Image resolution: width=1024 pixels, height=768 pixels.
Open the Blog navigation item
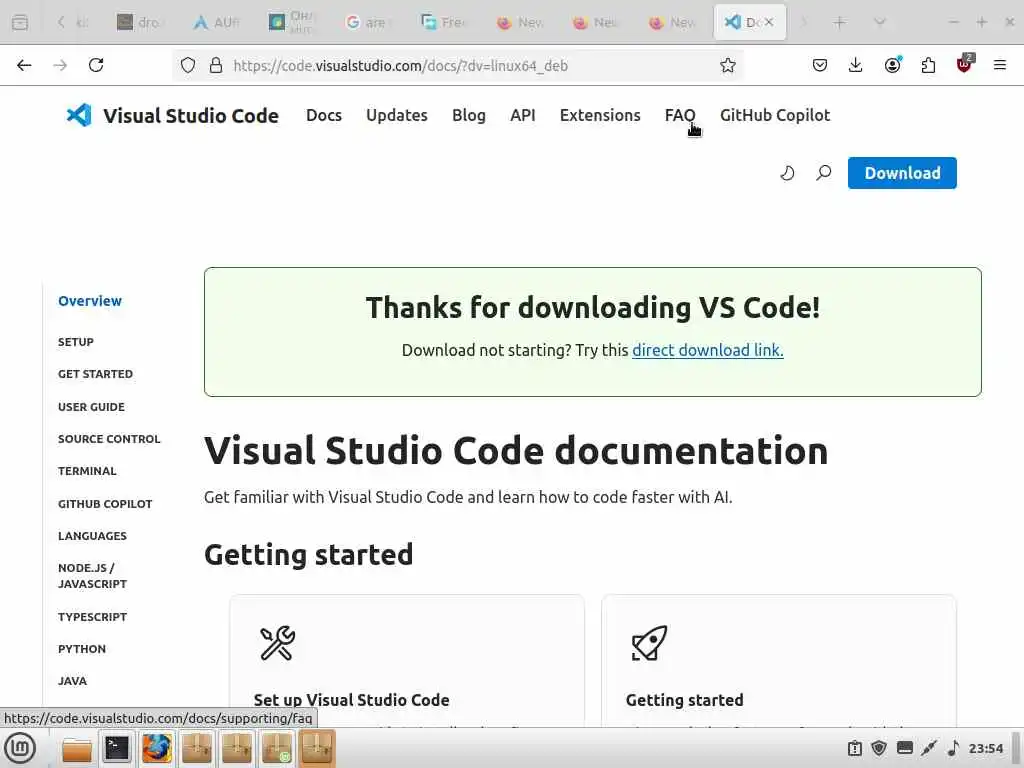click(x=469, y=116)
